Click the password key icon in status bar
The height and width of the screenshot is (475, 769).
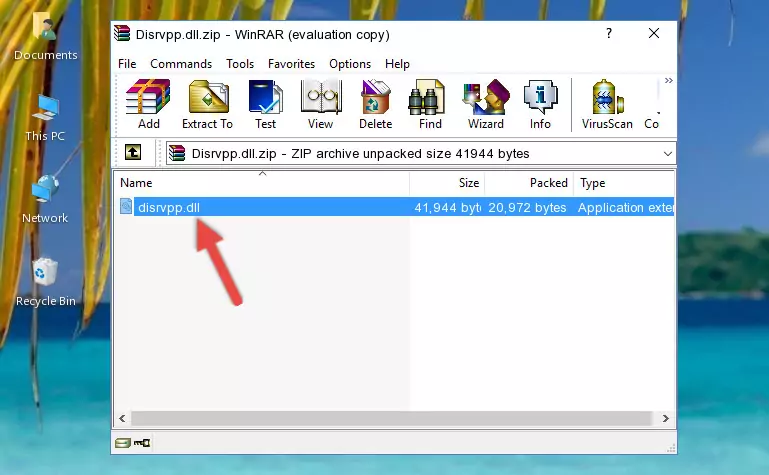point(142,443)
